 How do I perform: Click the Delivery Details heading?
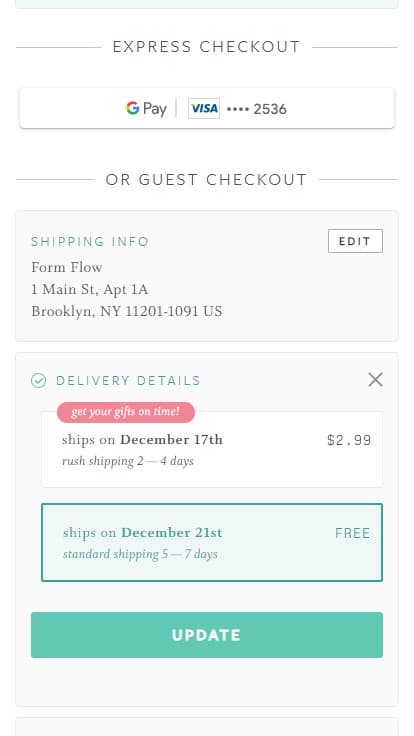tap(128, 381)
